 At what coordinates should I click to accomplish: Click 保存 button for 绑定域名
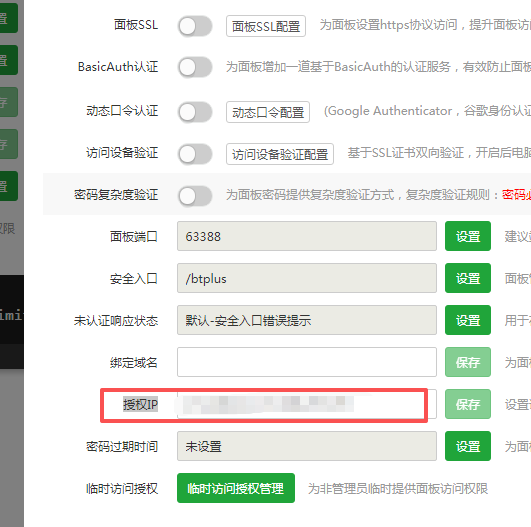(468, 362)
